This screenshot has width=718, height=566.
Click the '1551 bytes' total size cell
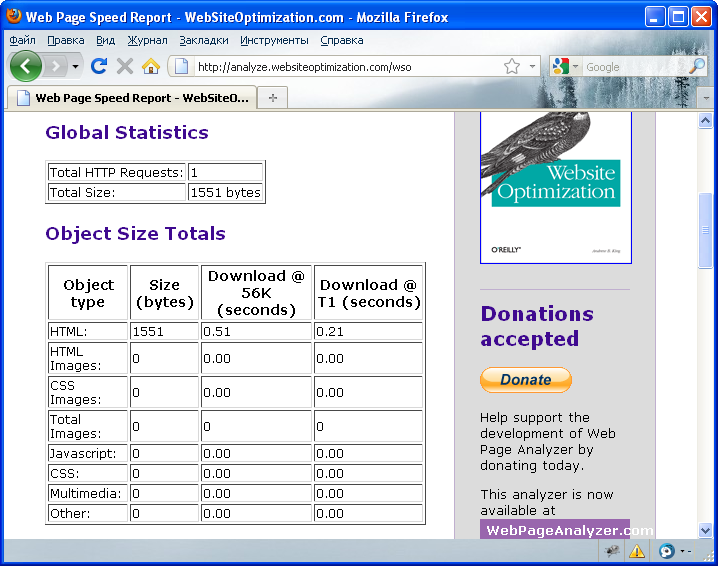click(x=226, y=192)
